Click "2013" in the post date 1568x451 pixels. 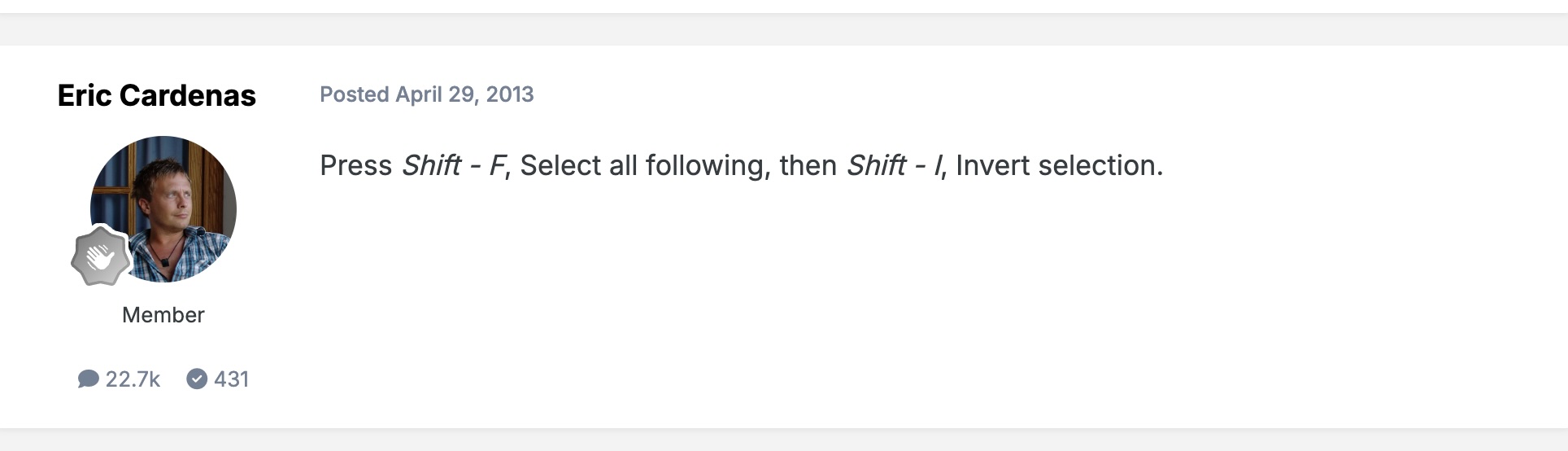tap(510, 94)
